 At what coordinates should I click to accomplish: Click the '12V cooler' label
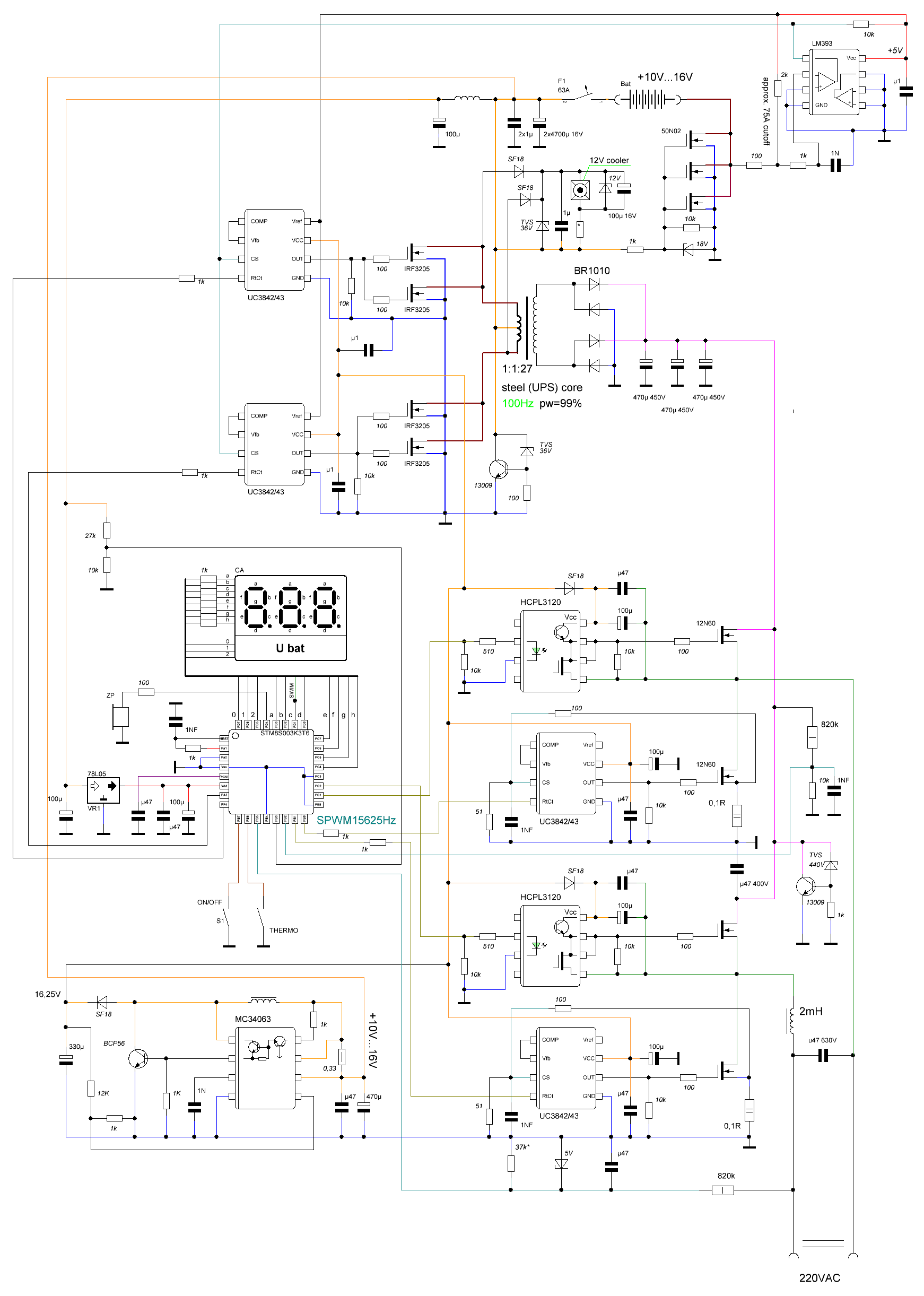(x=609, y=160)
